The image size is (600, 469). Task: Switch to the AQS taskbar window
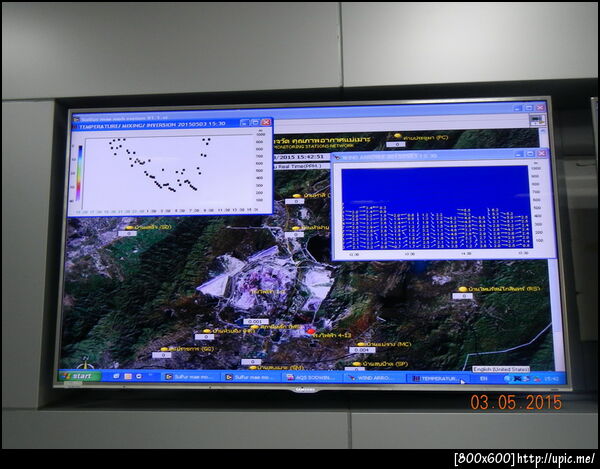[311, 378]
